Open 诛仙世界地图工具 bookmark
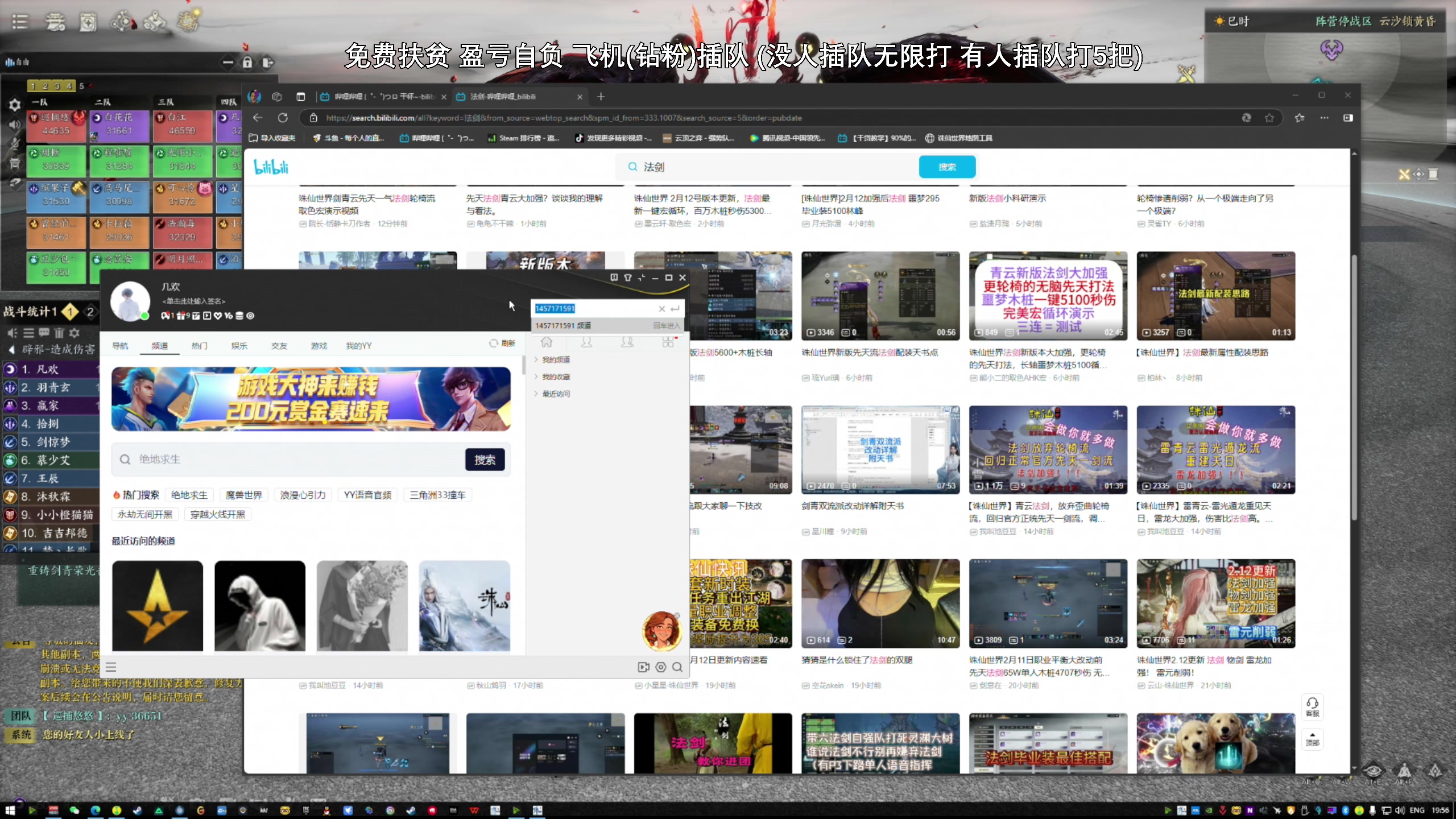 pos(959,138)
